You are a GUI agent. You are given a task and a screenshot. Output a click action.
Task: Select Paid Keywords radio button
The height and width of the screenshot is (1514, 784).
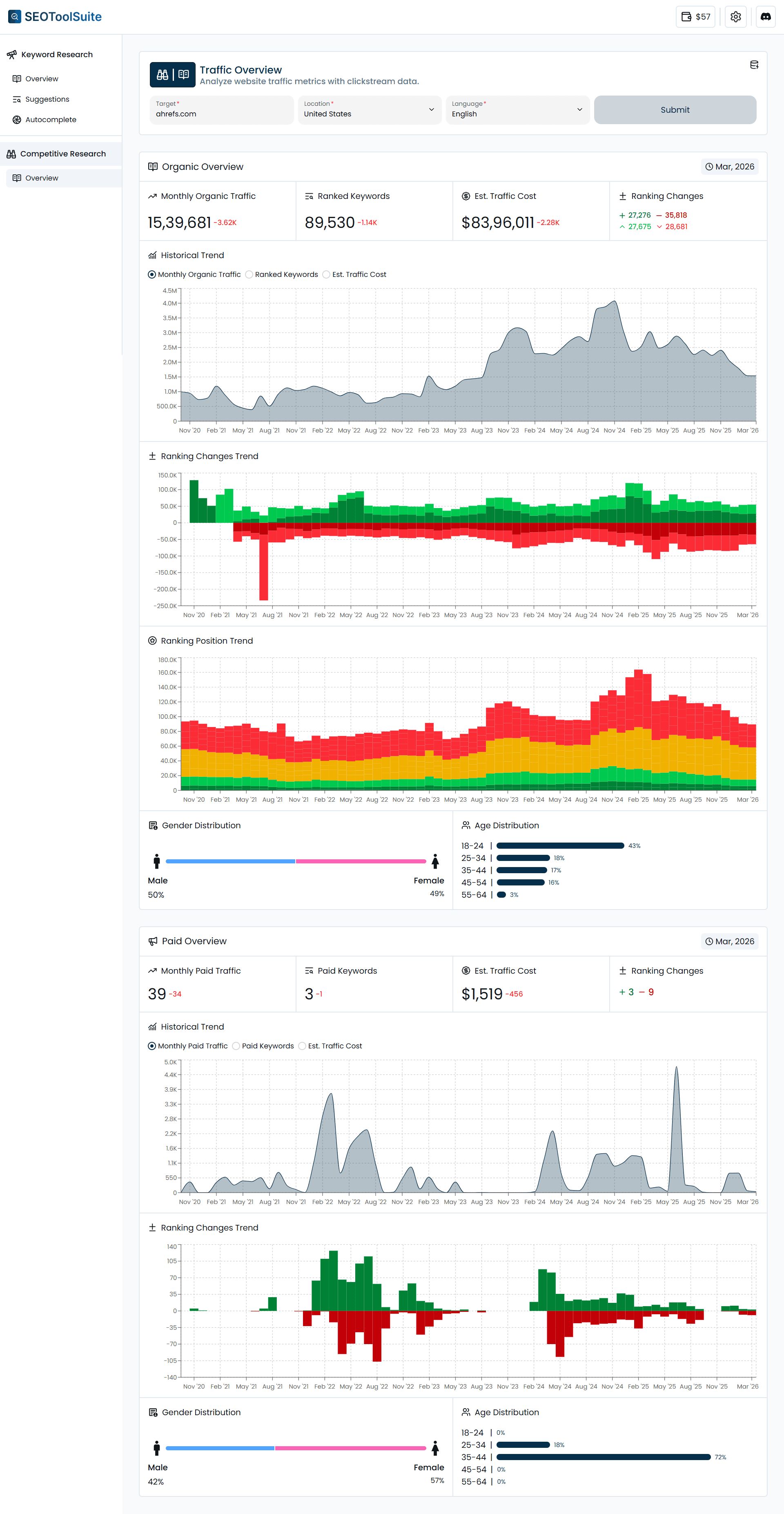(236, 1046)
